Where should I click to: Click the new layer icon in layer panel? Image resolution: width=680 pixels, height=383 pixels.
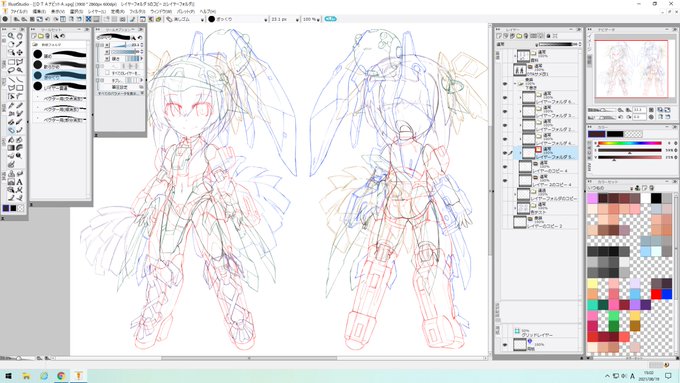499,36
